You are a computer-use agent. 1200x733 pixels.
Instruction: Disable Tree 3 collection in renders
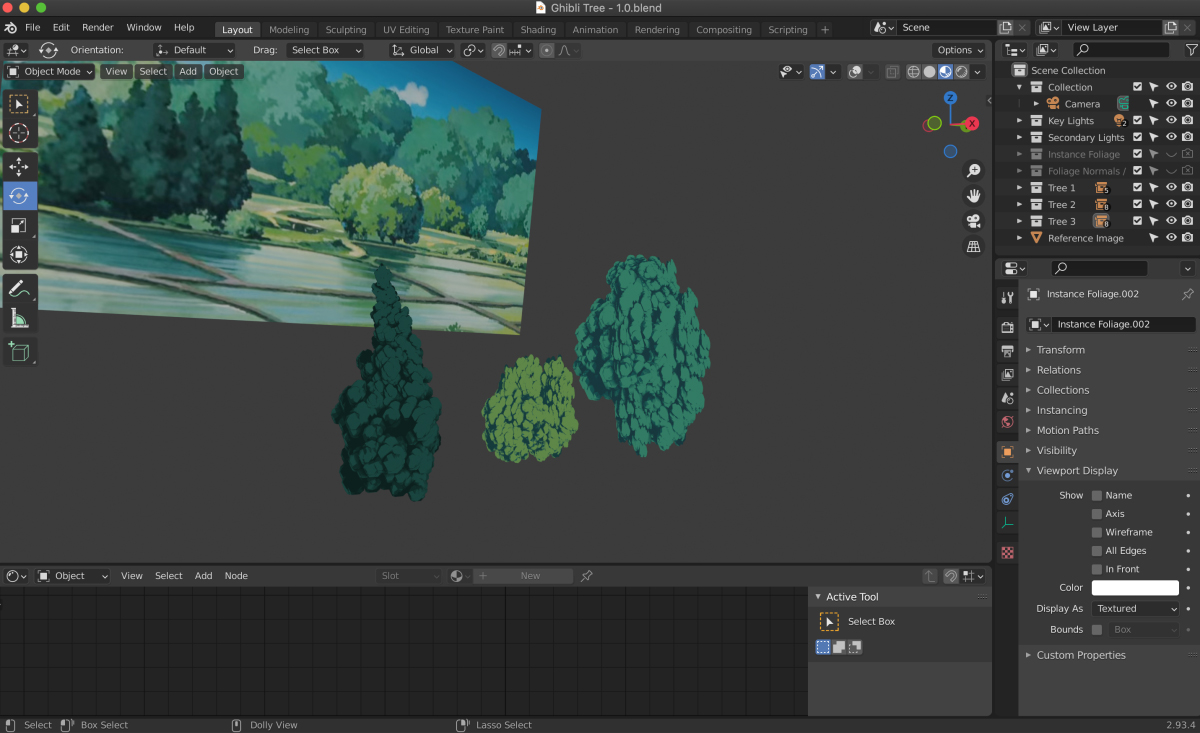pyautogui.click(x=1187, y=221)
